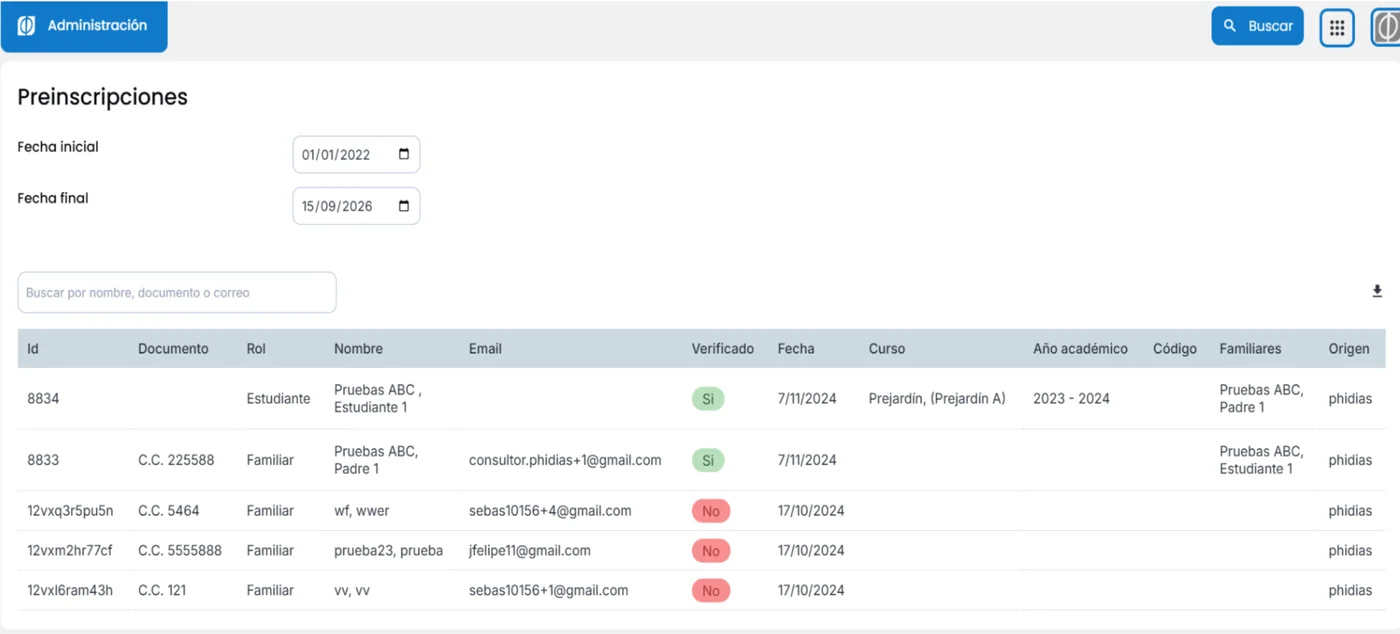Click the Si badge in row 8833
The height and width of the screenshot is (634, 1400).
tap(708, 461)
